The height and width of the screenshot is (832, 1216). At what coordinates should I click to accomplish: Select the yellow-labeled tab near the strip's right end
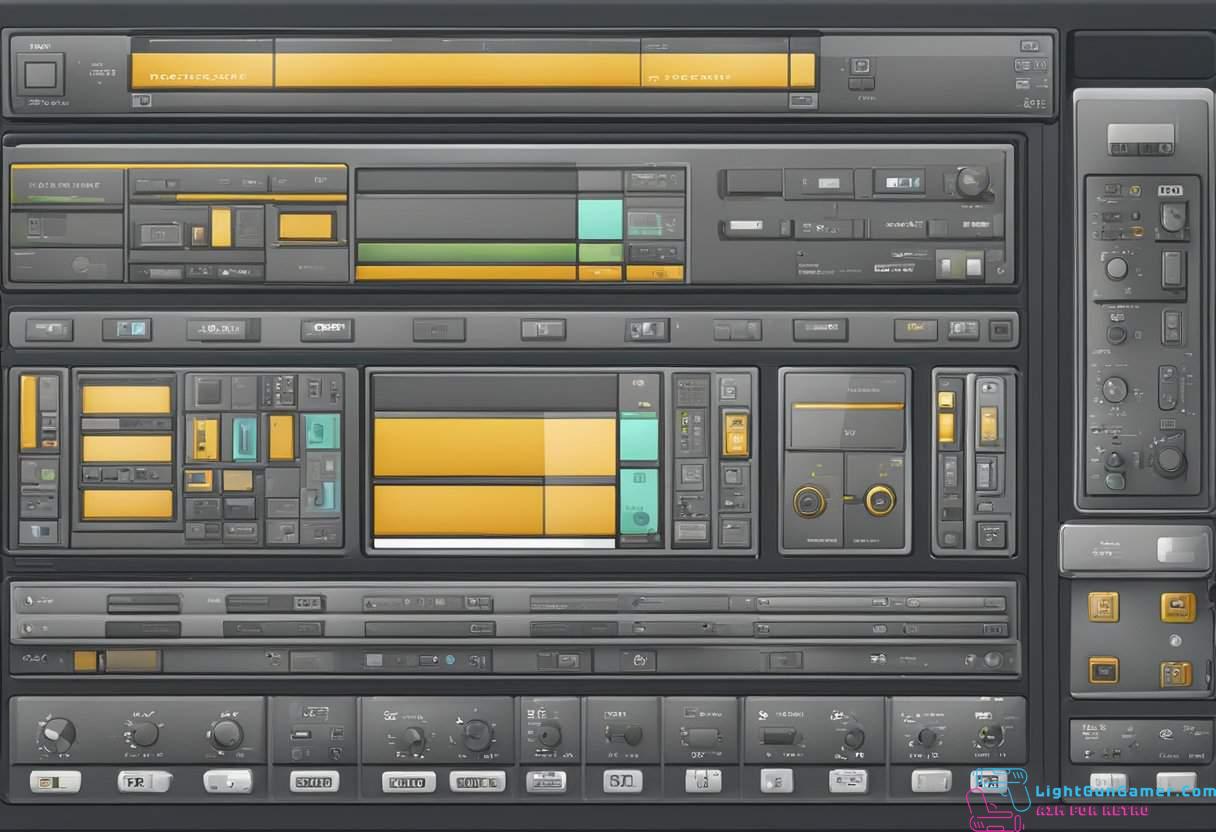click(x=914, y=328)
